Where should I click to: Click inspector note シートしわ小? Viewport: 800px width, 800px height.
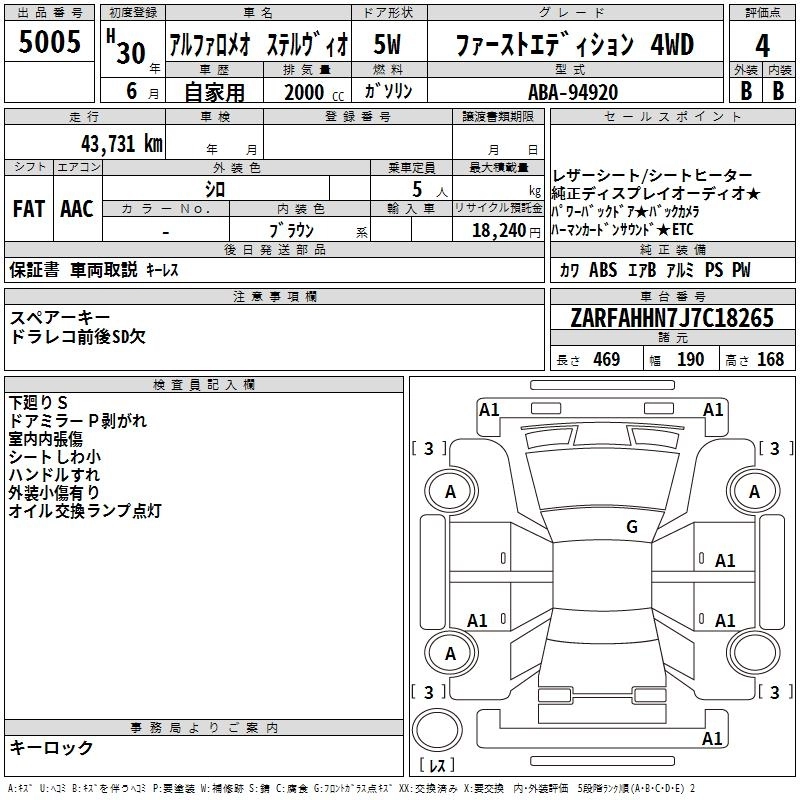[x=55, y=457]
